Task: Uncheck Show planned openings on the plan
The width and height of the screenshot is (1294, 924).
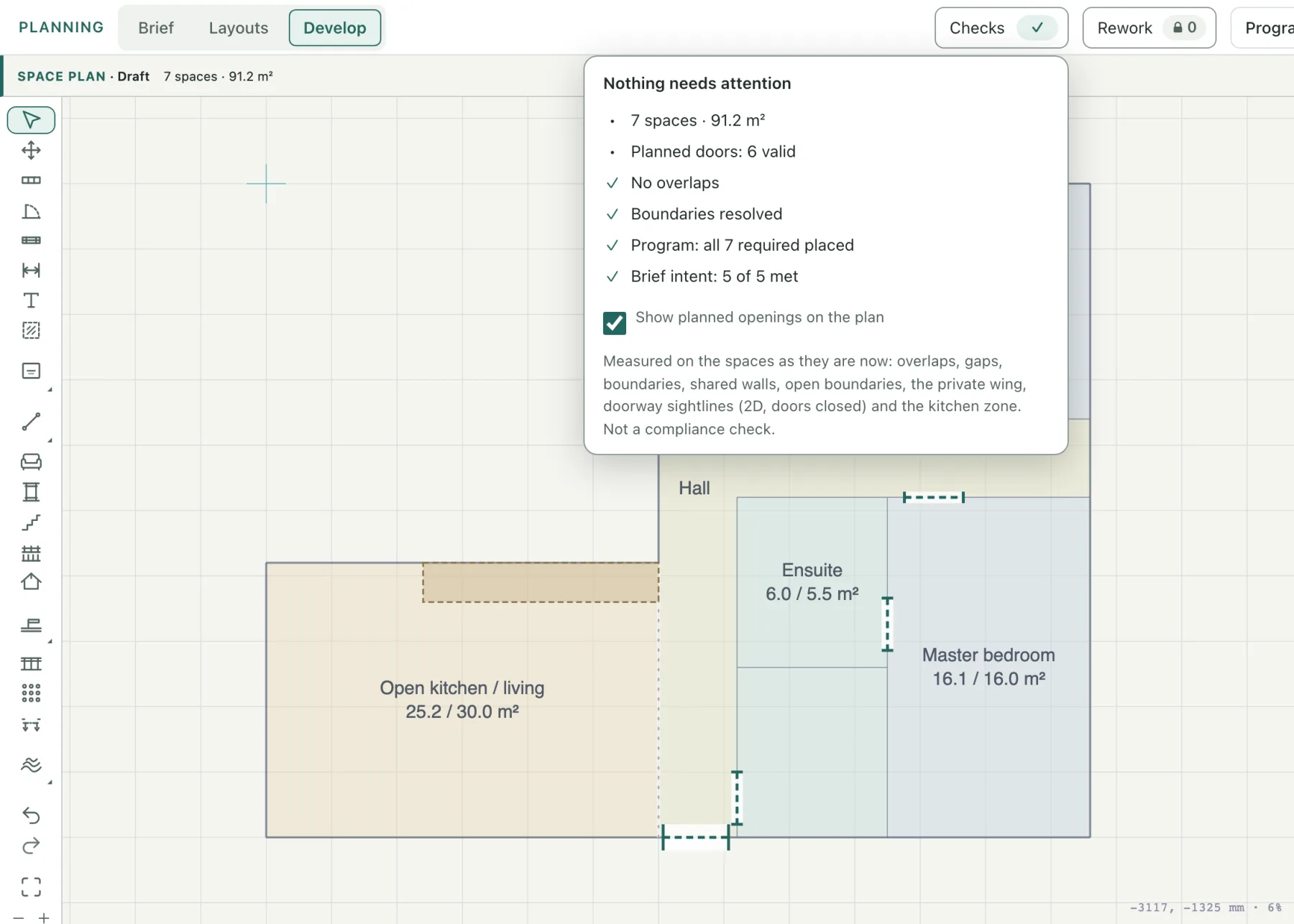Action: (x=615, y=323)
